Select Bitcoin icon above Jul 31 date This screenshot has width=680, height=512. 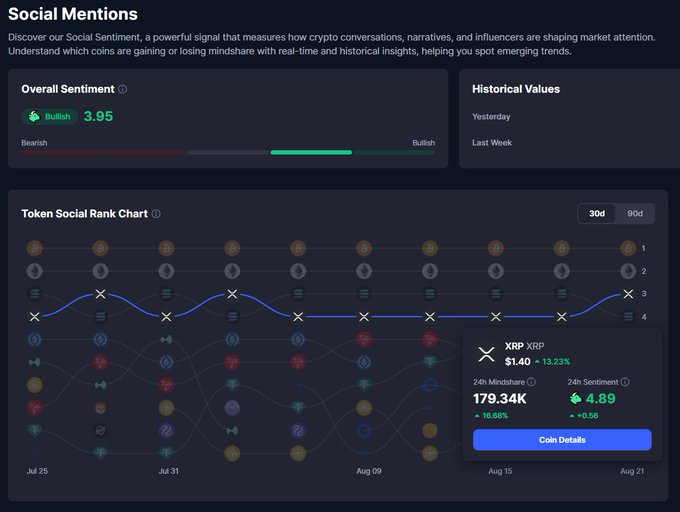click(x=167, y=248)
